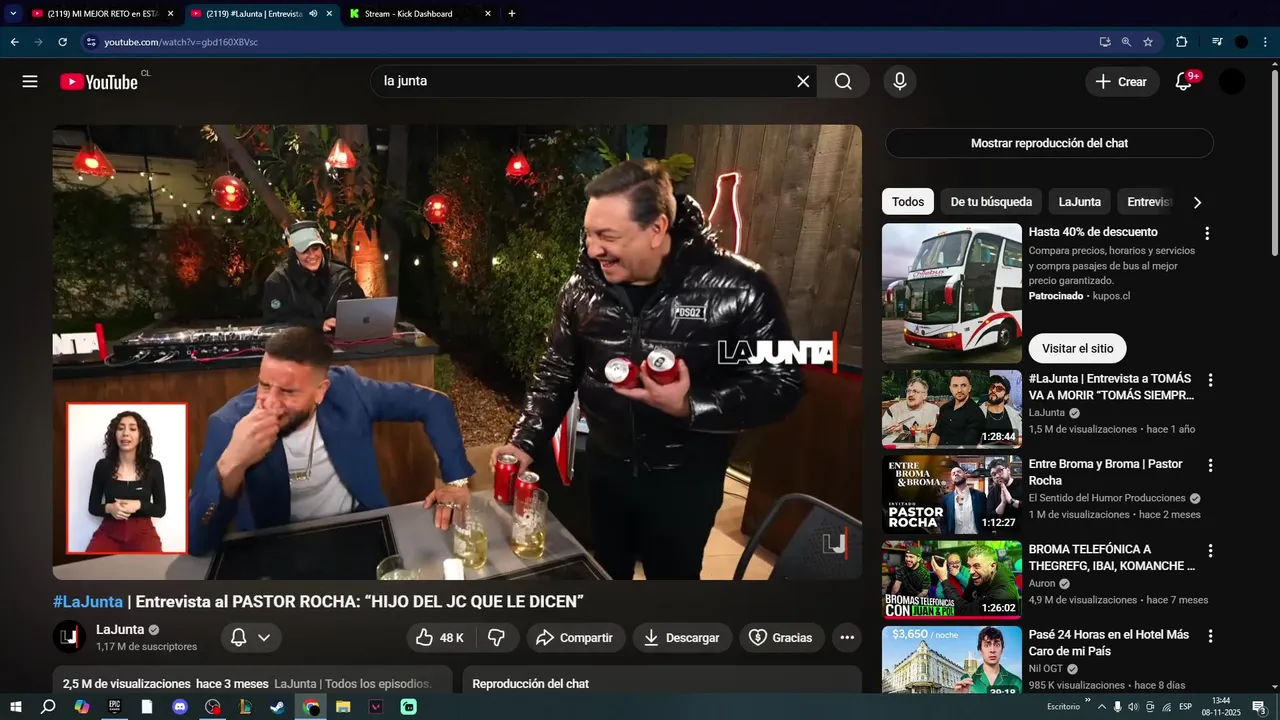Viewport: 1280px width, 720px height.
Task: Show hidden system tray icons
Action: [1102, 707]
